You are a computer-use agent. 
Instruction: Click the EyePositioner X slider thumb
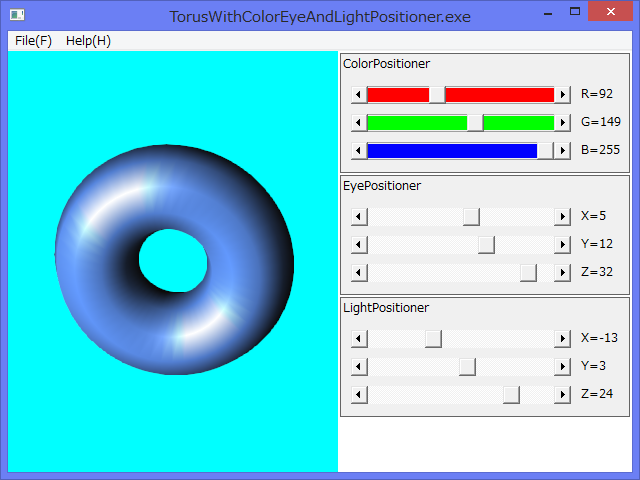pyautogui.click(x=471, y=217)
